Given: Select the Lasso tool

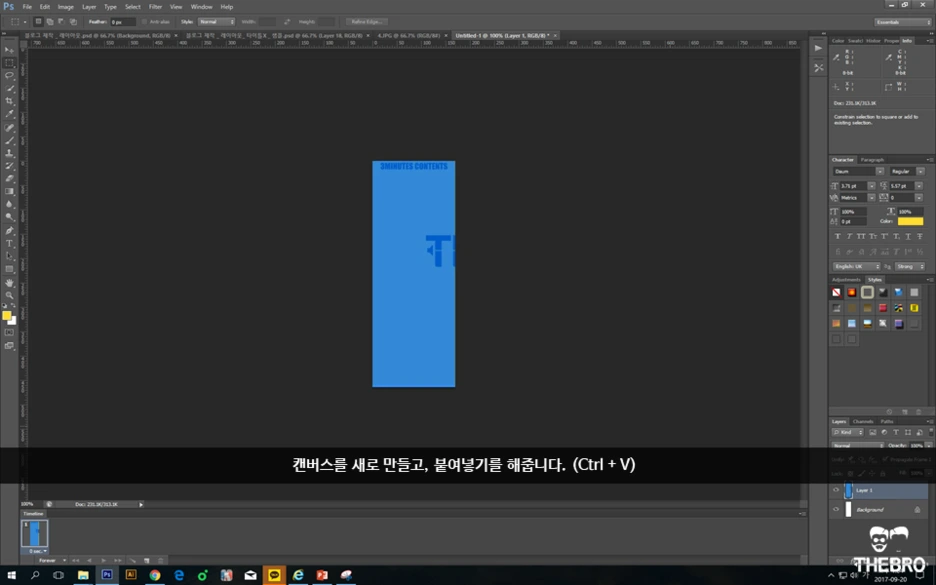Looking at the screenshot, I should coord(9,73).
